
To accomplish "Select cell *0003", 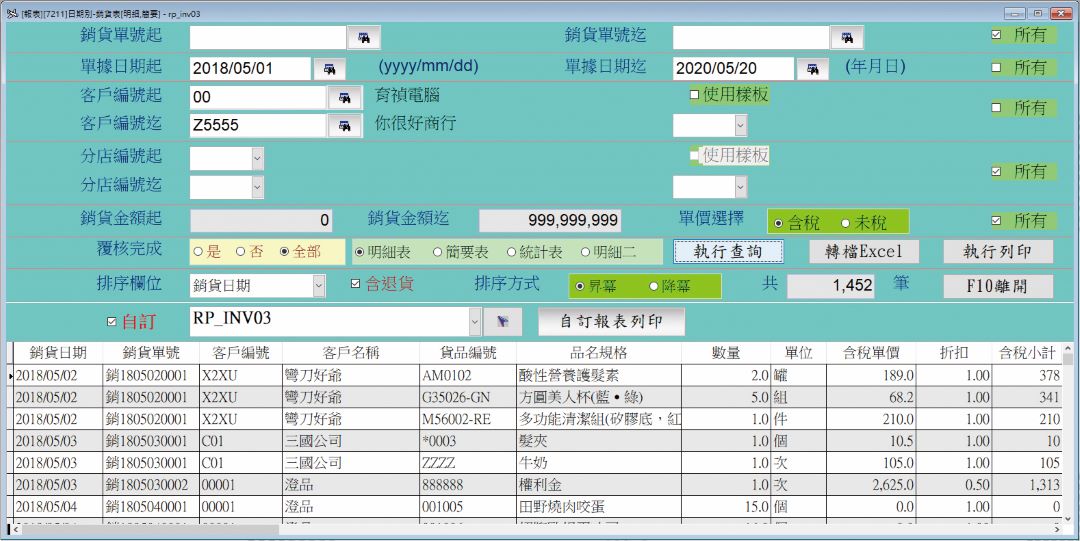I will pyautogui.click(x=468, y=441).
